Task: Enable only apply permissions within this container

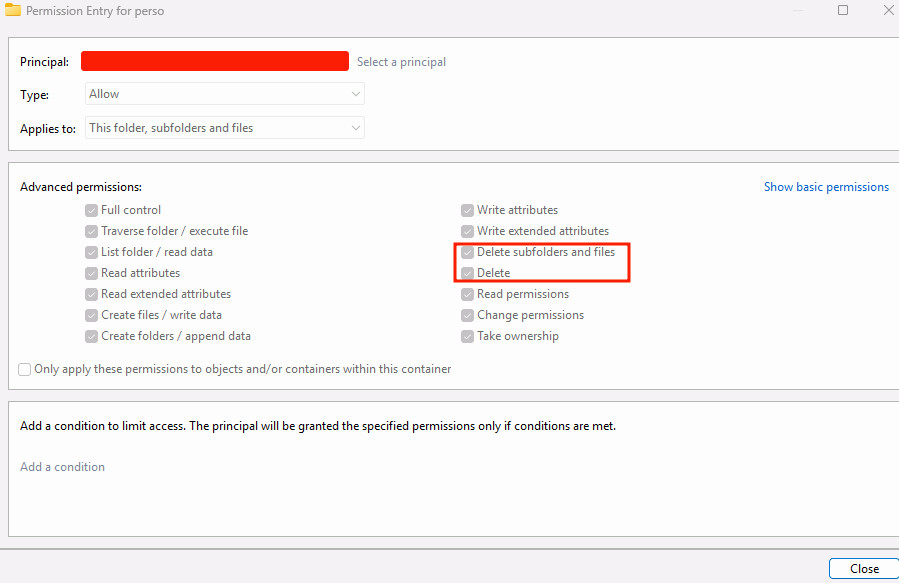Action: pyautogui.click(x=25, y=369)
